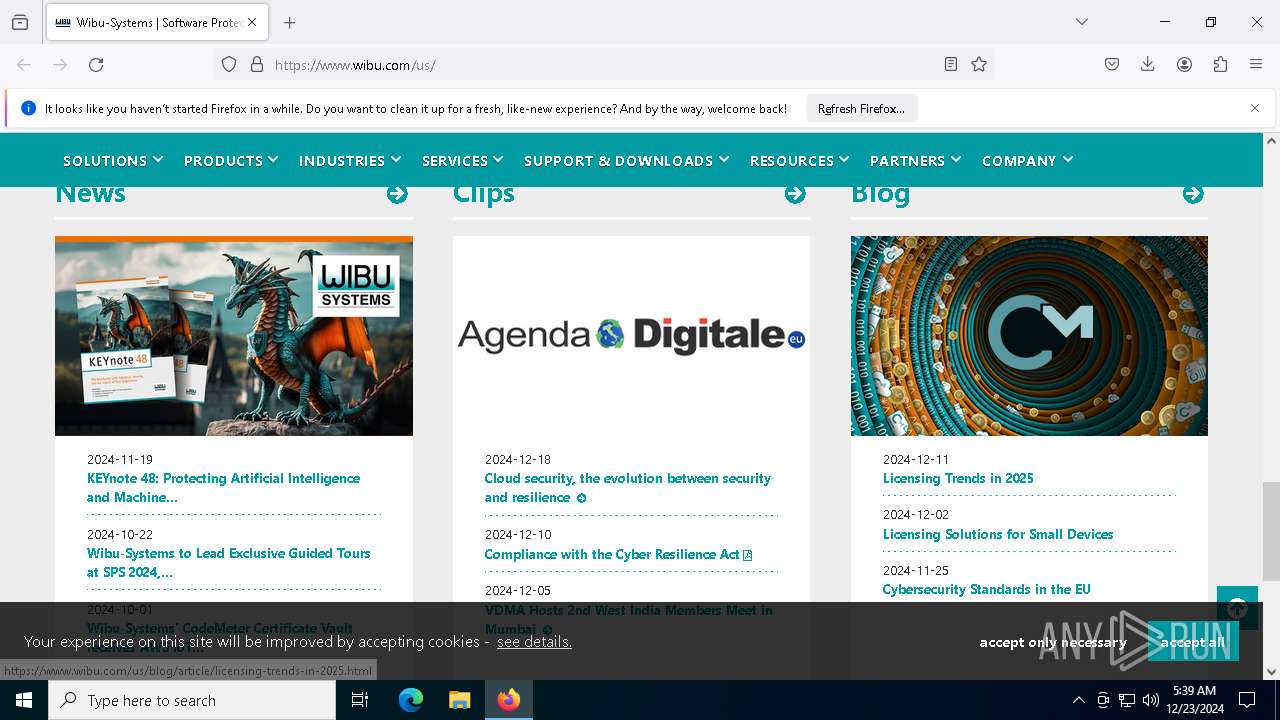Open the Downloads toolbar icon

tap(1148, 64)
